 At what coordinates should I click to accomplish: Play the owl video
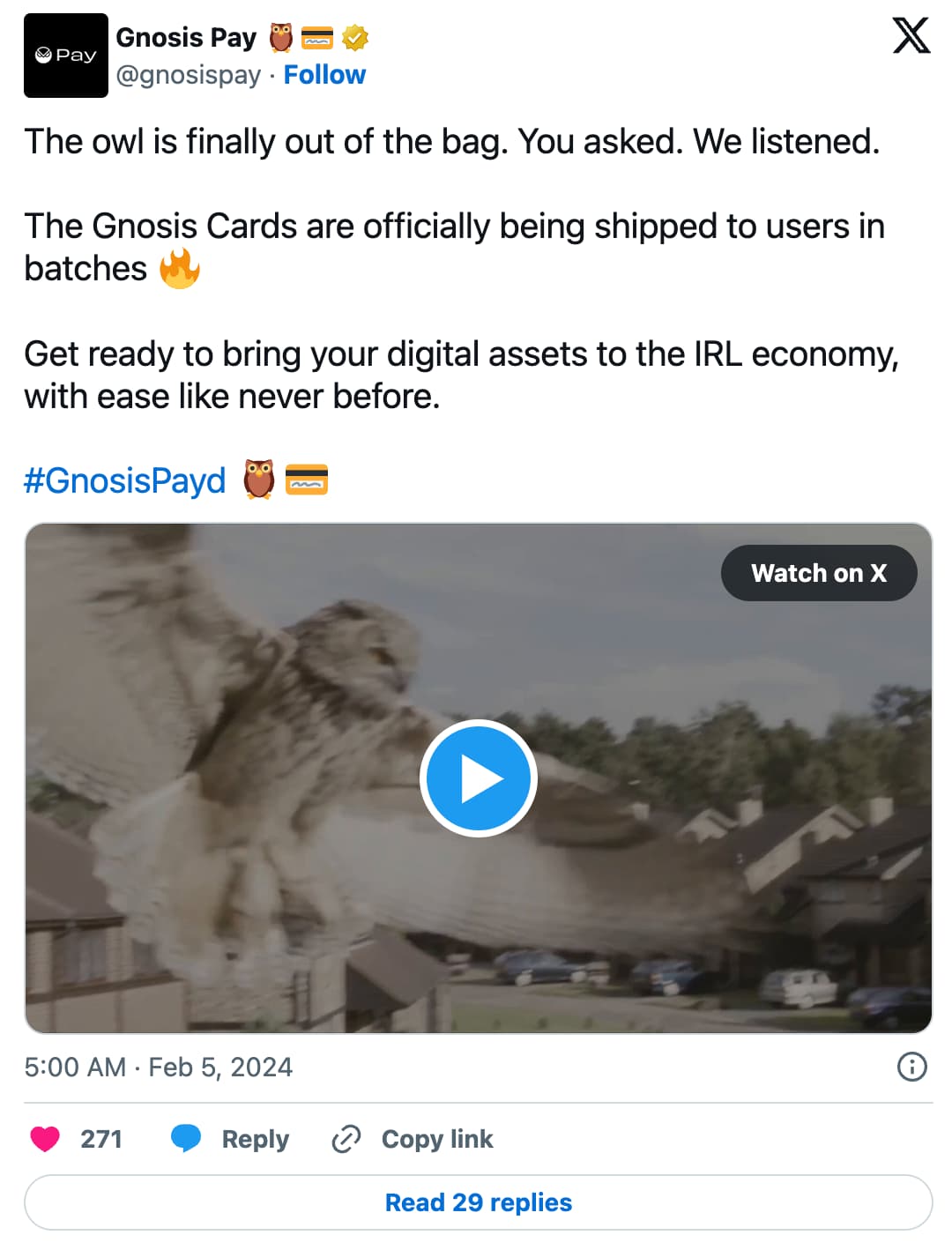(479, 778)
